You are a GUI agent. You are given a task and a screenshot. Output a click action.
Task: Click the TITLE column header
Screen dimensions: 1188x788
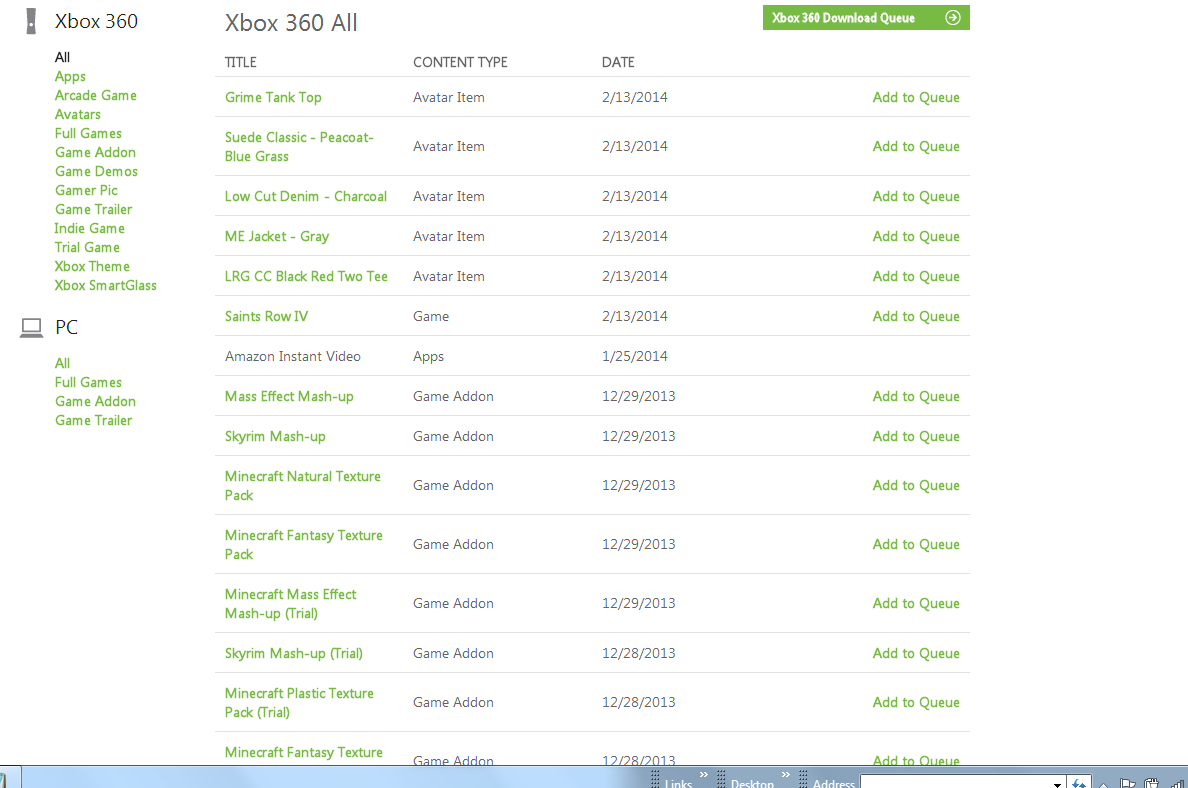click(240, 63)
